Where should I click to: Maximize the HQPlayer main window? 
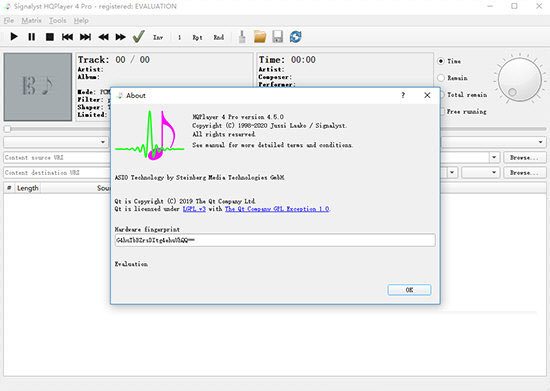pyautogui.click(x=514, y=6)
